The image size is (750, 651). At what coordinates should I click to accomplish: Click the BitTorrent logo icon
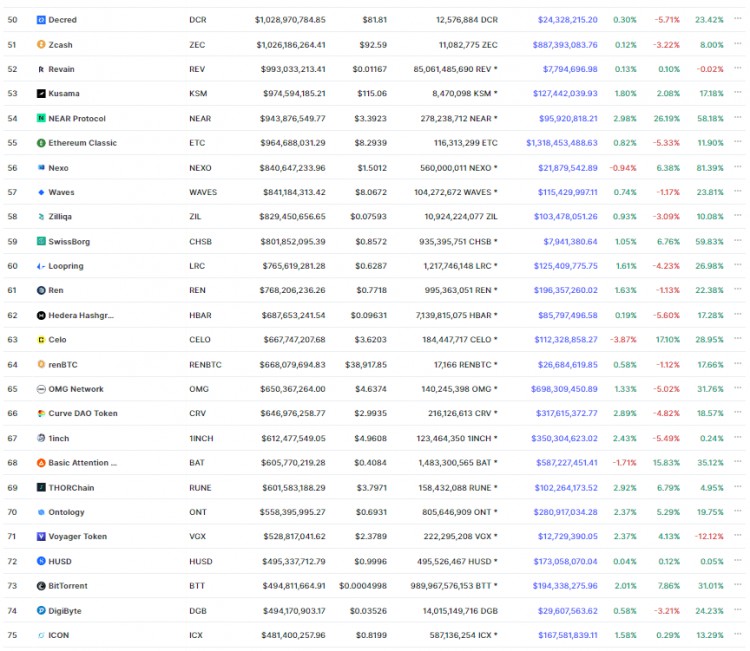41,585
